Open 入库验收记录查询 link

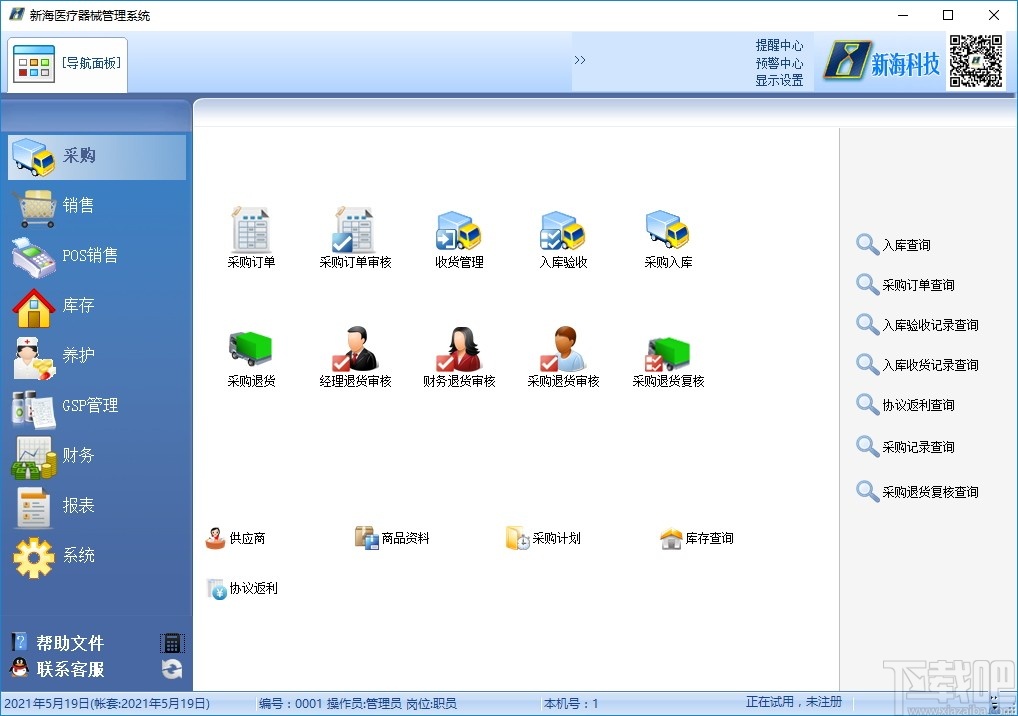point(917,325)
